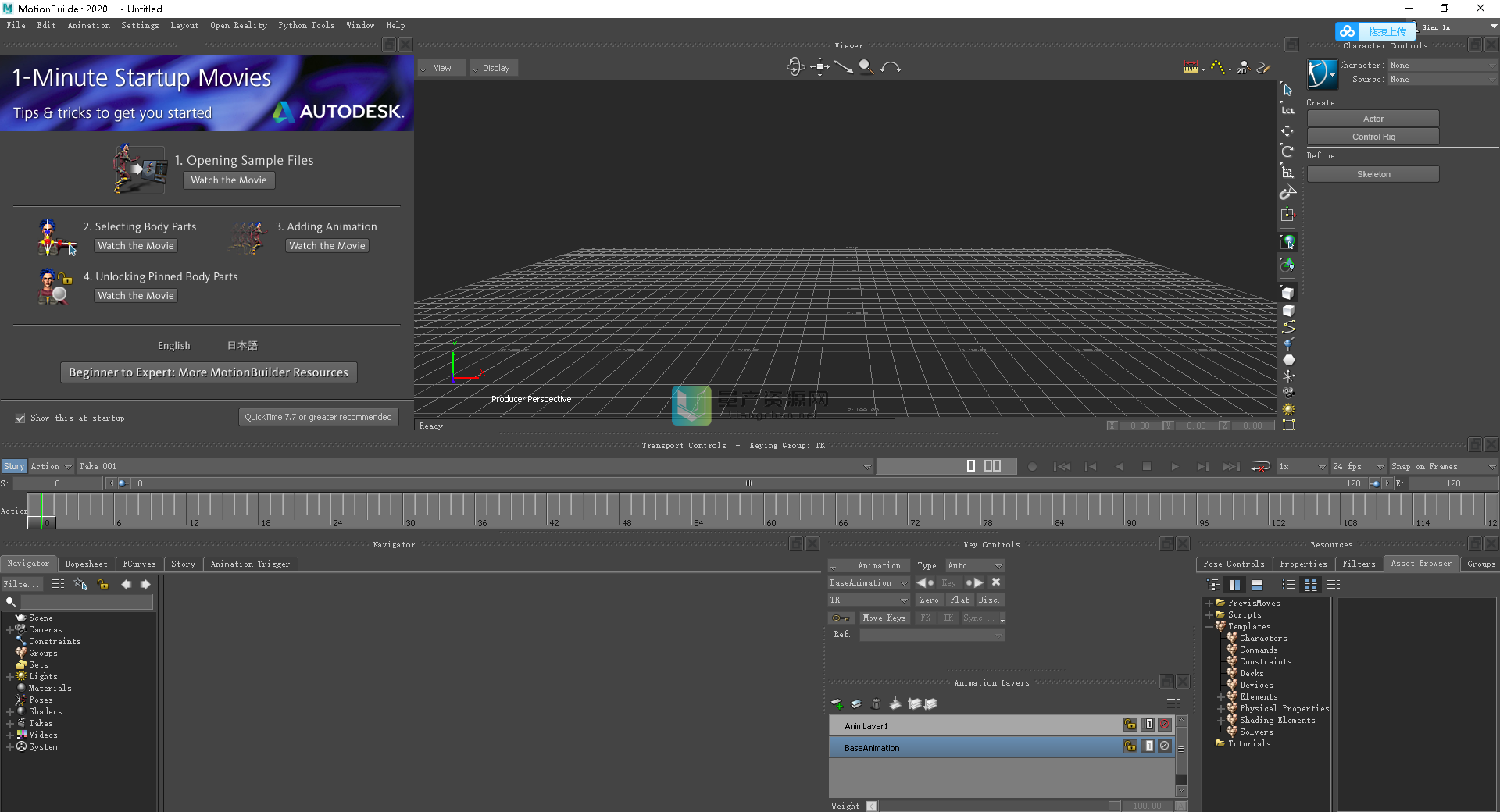Image resolution: width=1500 pixels, height=812 pixels.
Task: Click the Control Rig button
Action: coord(1372,136)
